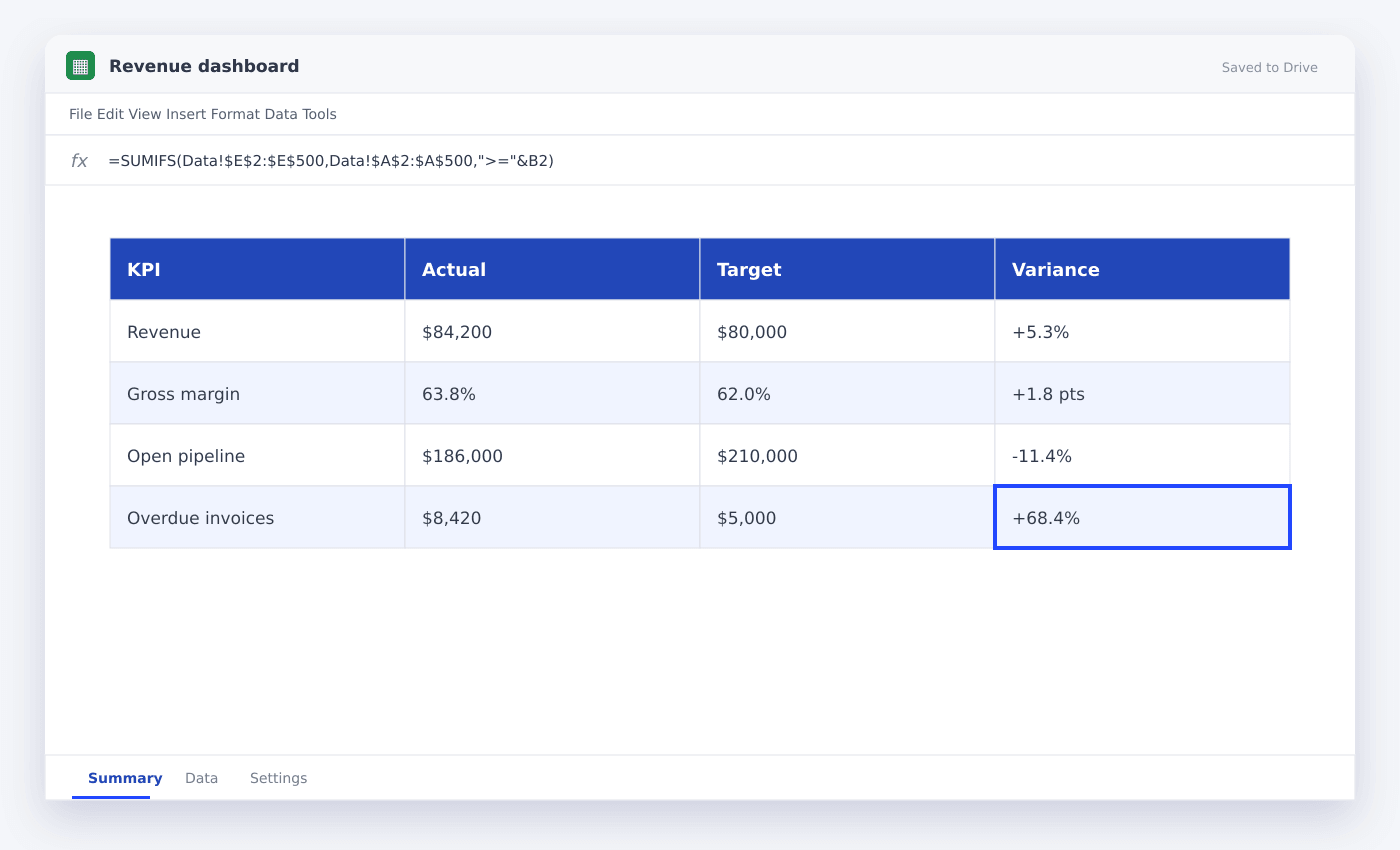
Task: Select the Variance header cell
Action: coord(1142,269)
